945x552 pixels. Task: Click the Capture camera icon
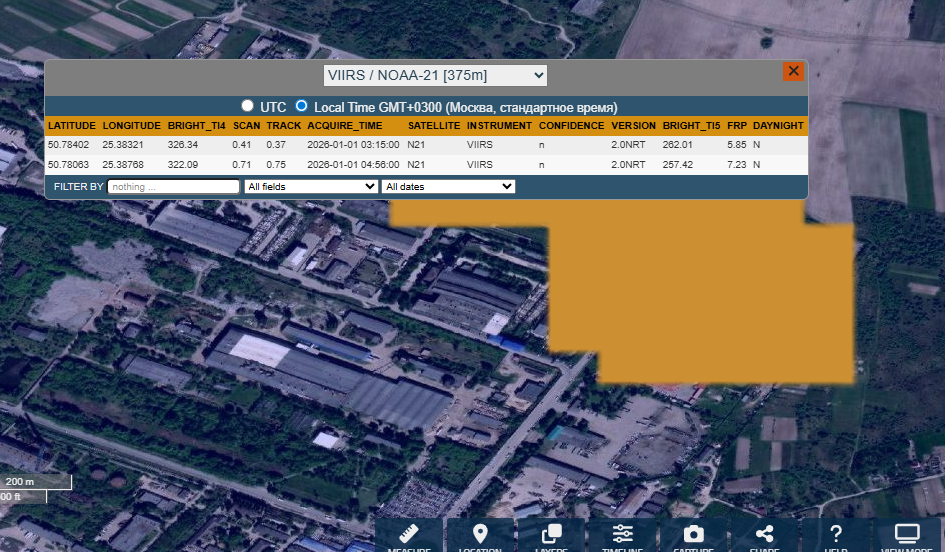pyautogui.click(x=693, y=536)
